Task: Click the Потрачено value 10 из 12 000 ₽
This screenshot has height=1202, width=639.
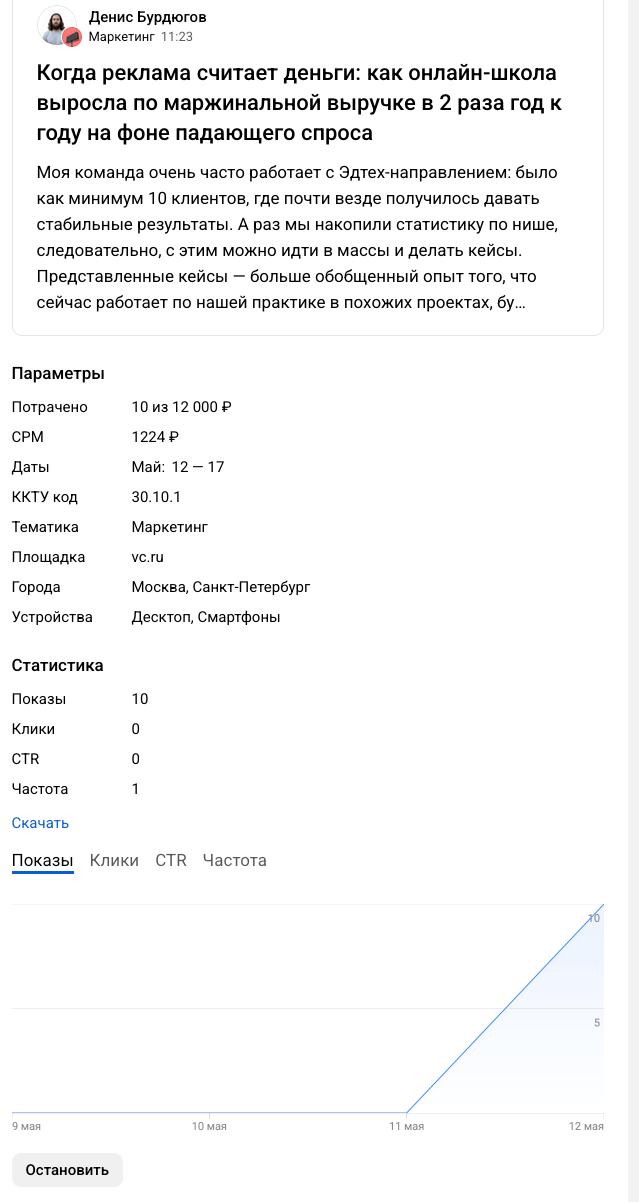Action: [182, 407]
